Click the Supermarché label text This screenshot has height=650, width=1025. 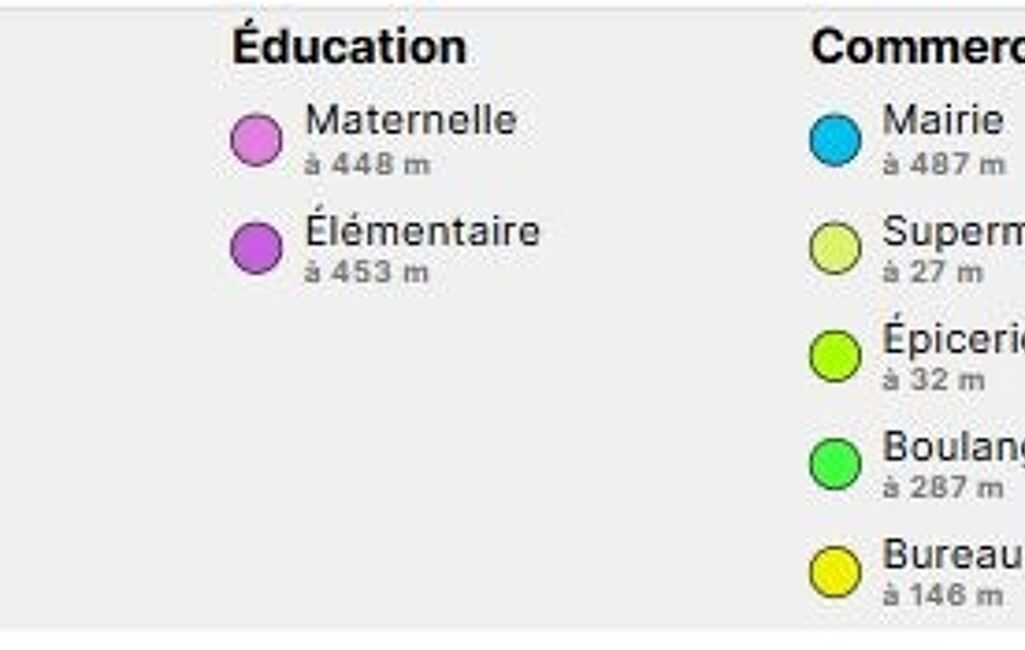click(x=952, y=232)
